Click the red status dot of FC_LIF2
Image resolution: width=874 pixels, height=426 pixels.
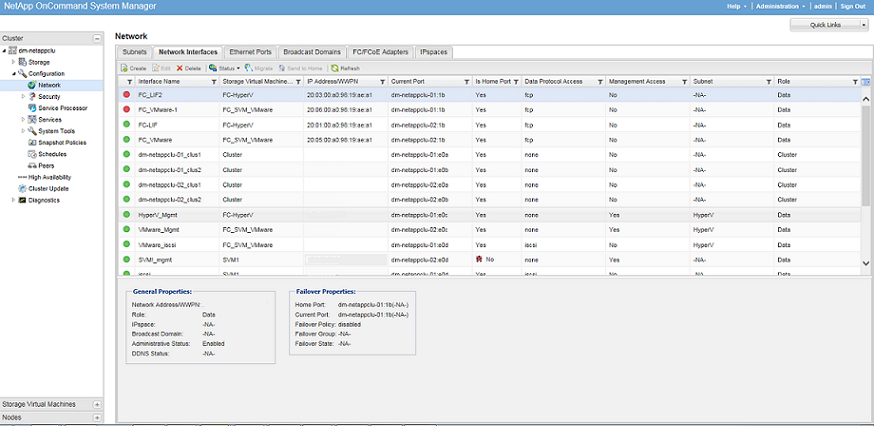[127, 95]
